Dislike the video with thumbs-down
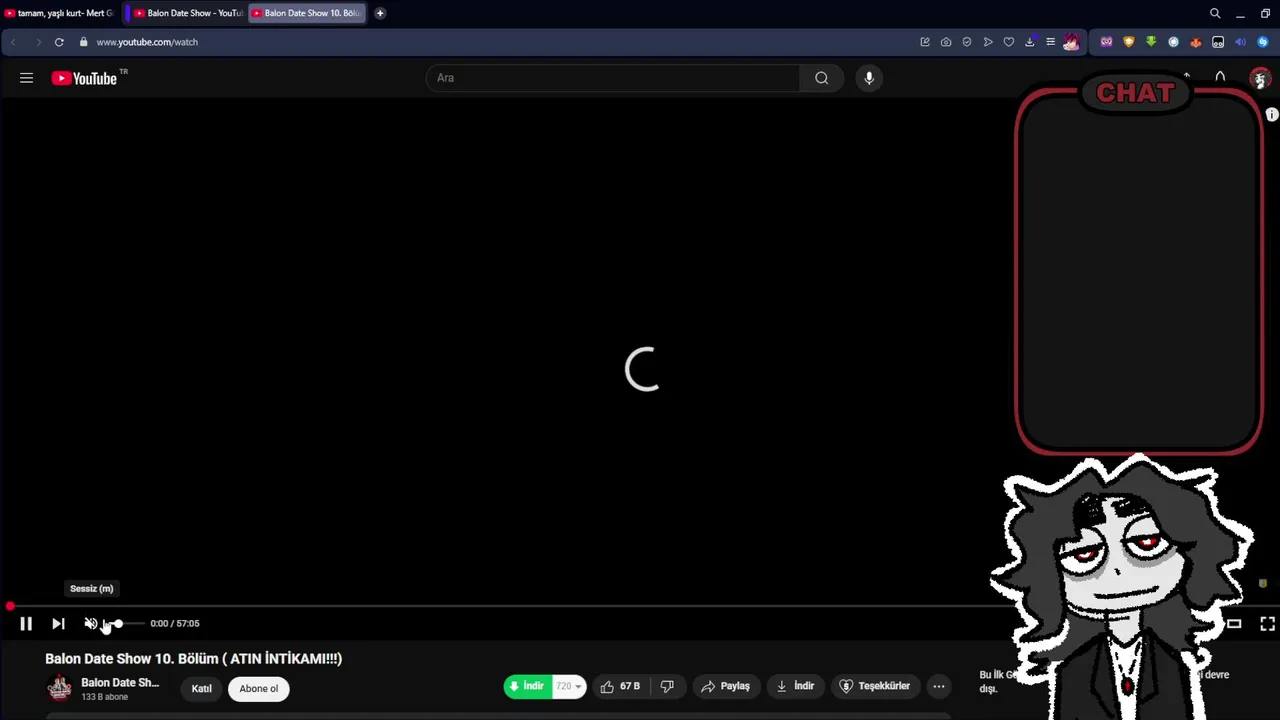The height and width of the screenshot is (720, 1280). [x=667, y=686]
